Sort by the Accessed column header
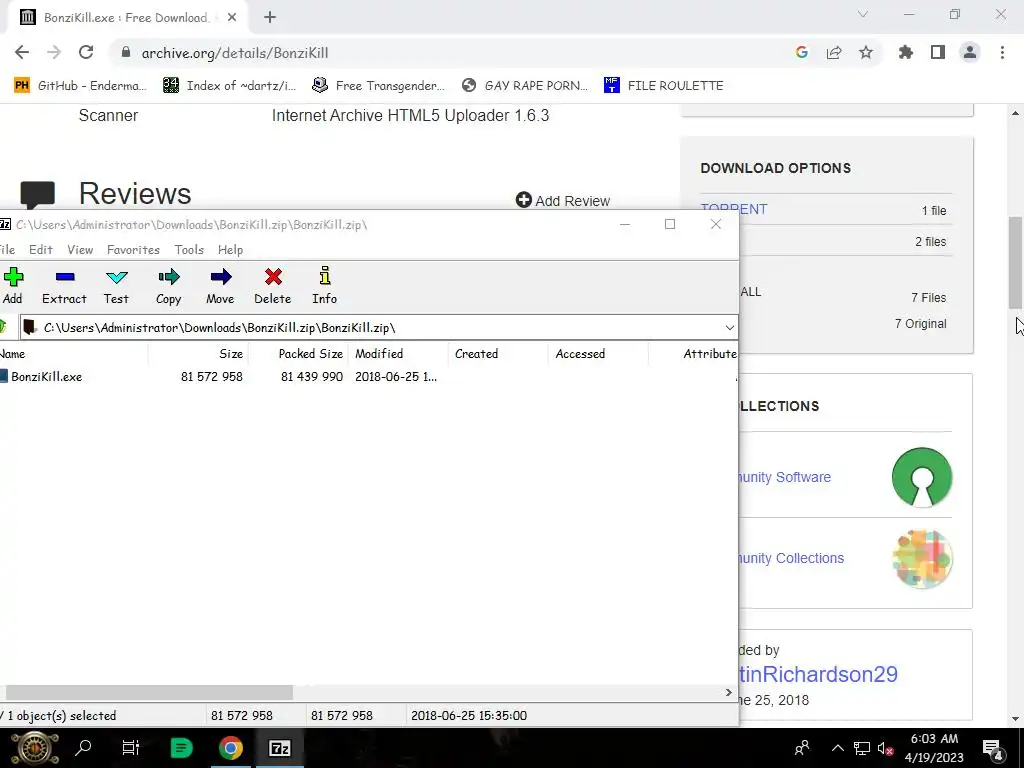The image size is (1024, 768). 599,353
